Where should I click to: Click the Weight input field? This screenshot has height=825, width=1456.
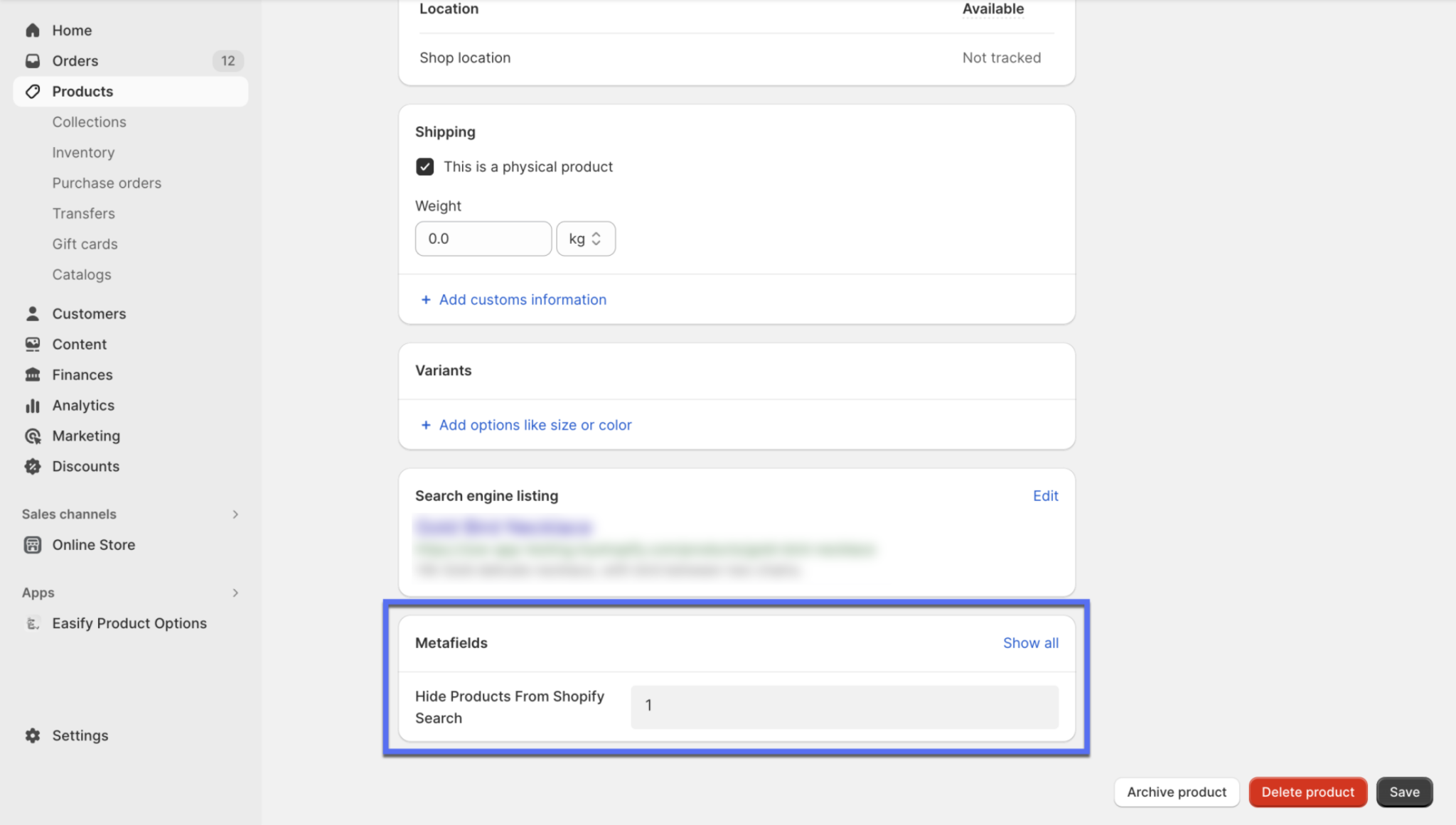483,238
